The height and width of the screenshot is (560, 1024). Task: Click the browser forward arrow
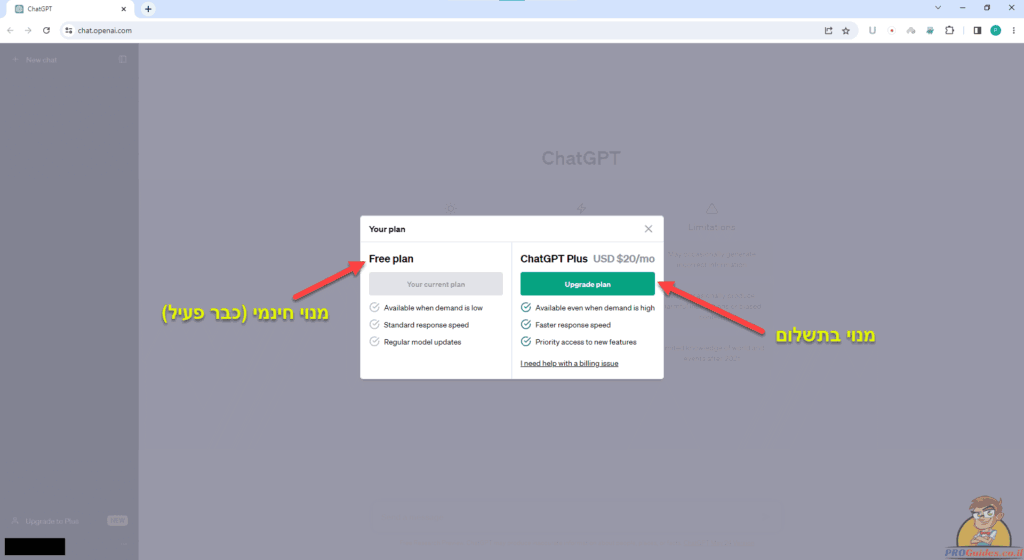point(28,31)
